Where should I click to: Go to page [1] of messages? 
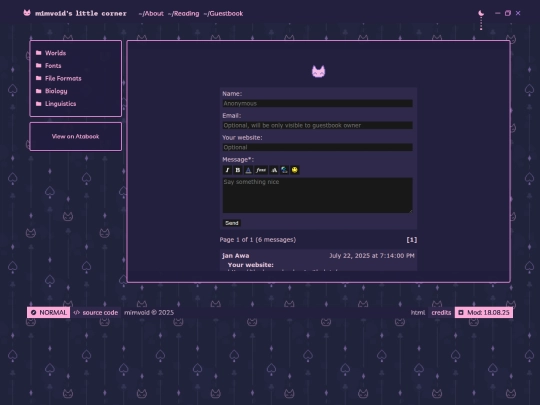point(412,240)
